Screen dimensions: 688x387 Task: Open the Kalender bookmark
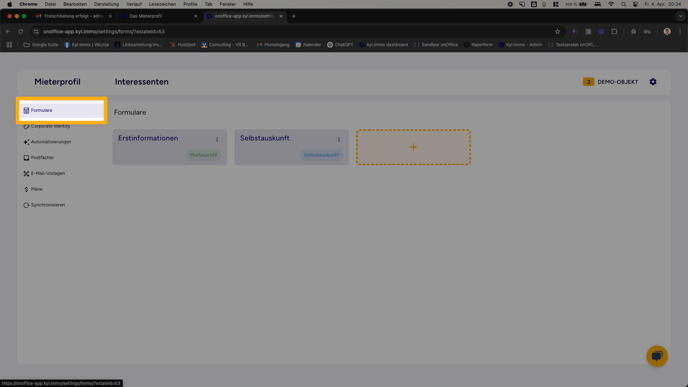(308, 45)
